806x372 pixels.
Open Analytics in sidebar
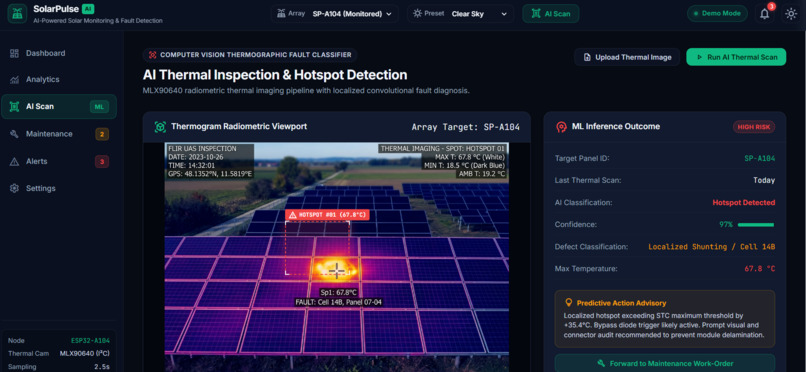(59, 80)
